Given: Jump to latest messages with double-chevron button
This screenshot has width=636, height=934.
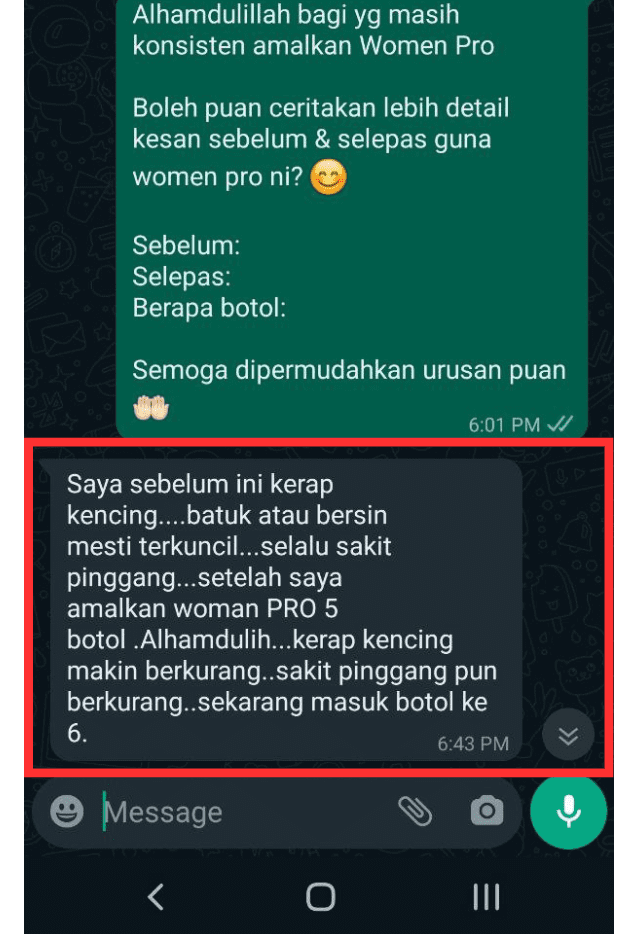Looking at the screenshot, I should coord(568,736).
